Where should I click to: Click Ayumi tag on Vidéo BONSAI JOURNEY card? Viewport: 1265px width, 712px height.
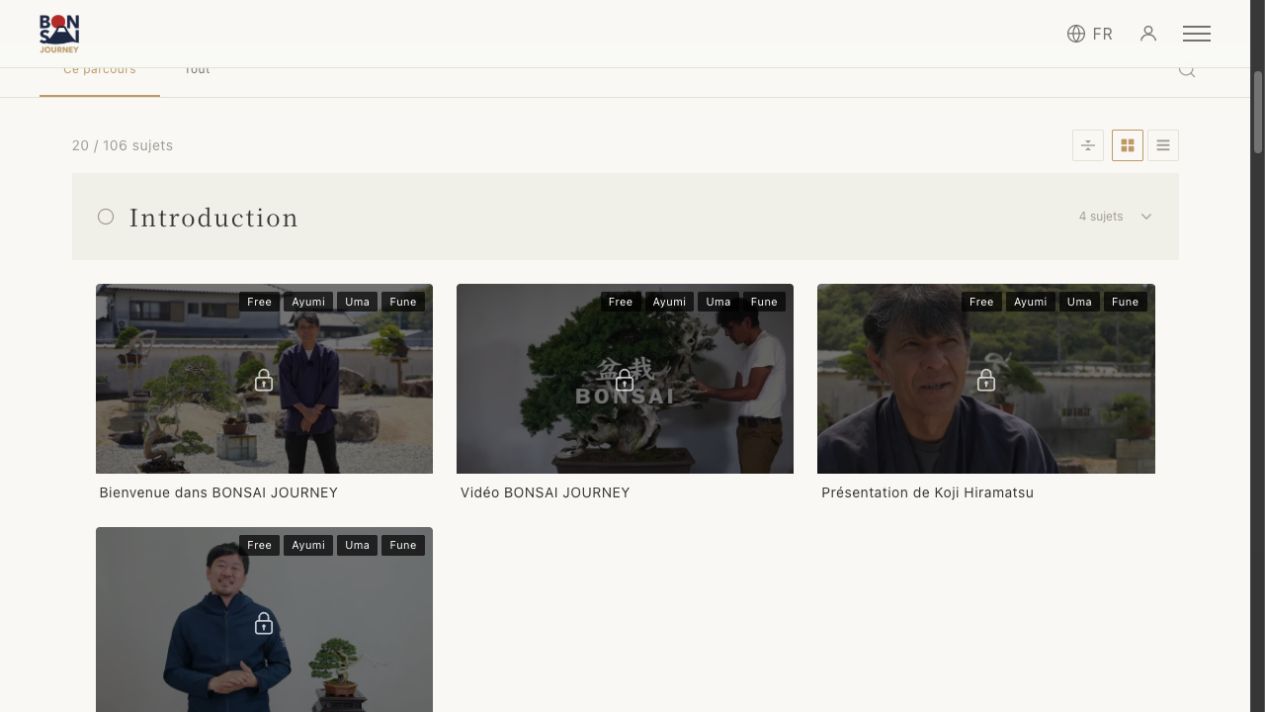[669, 302]
